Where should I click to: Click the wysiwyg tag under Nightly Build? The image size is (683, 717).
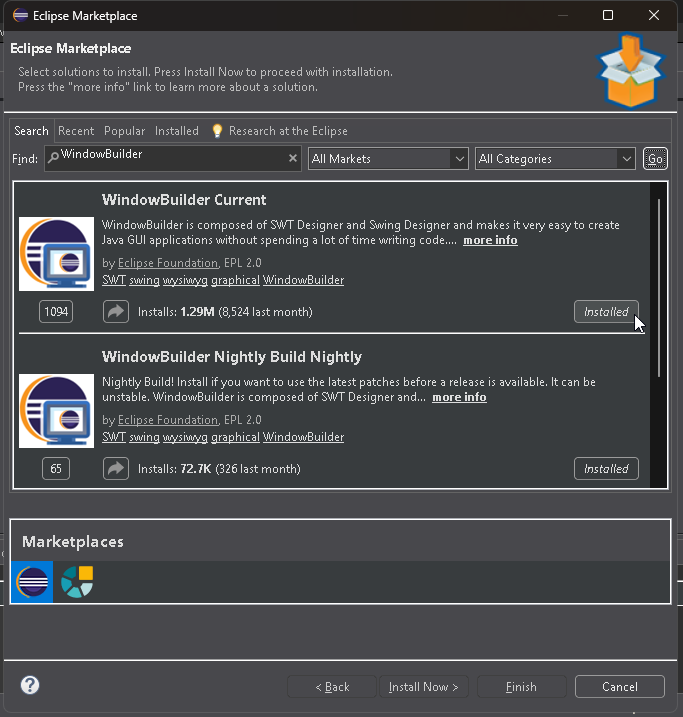pyautogui.click(x=185, y=437)
